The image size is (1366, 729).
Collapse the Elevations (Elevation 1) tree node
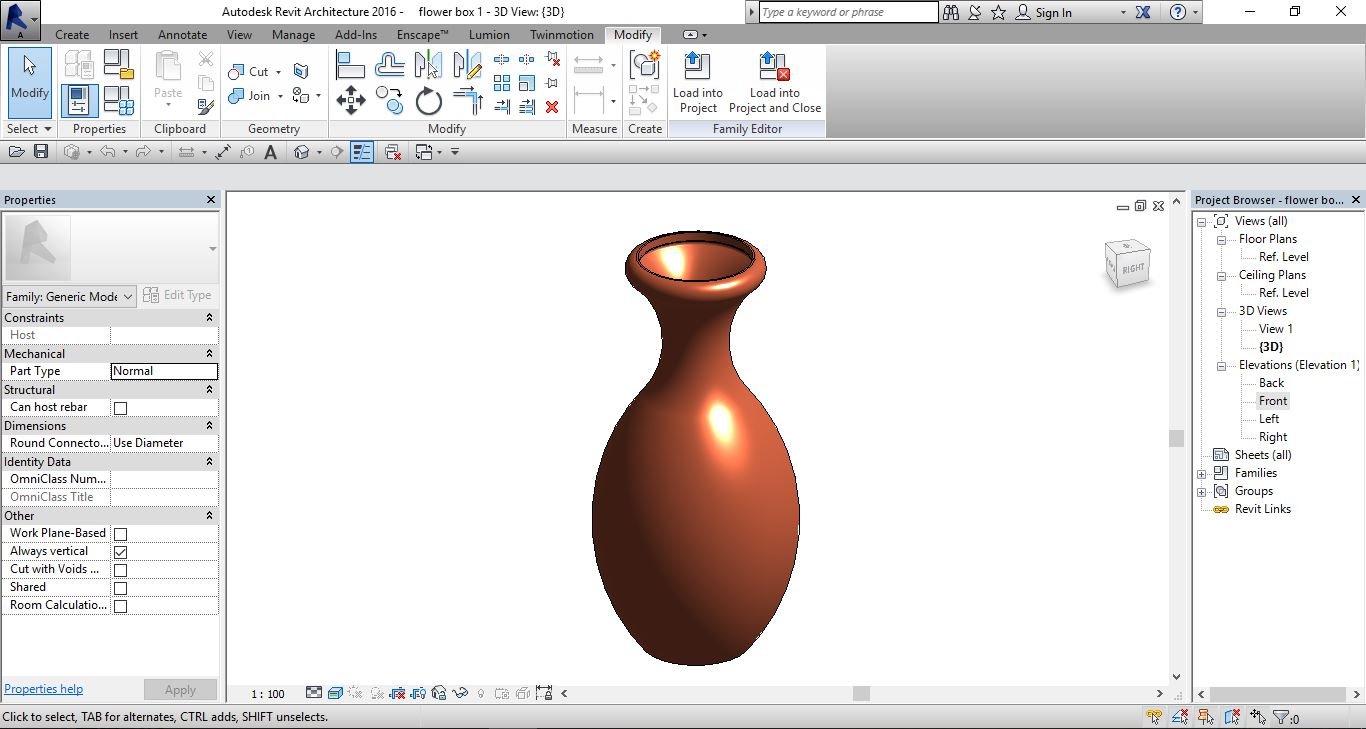tap(1221, 365)
